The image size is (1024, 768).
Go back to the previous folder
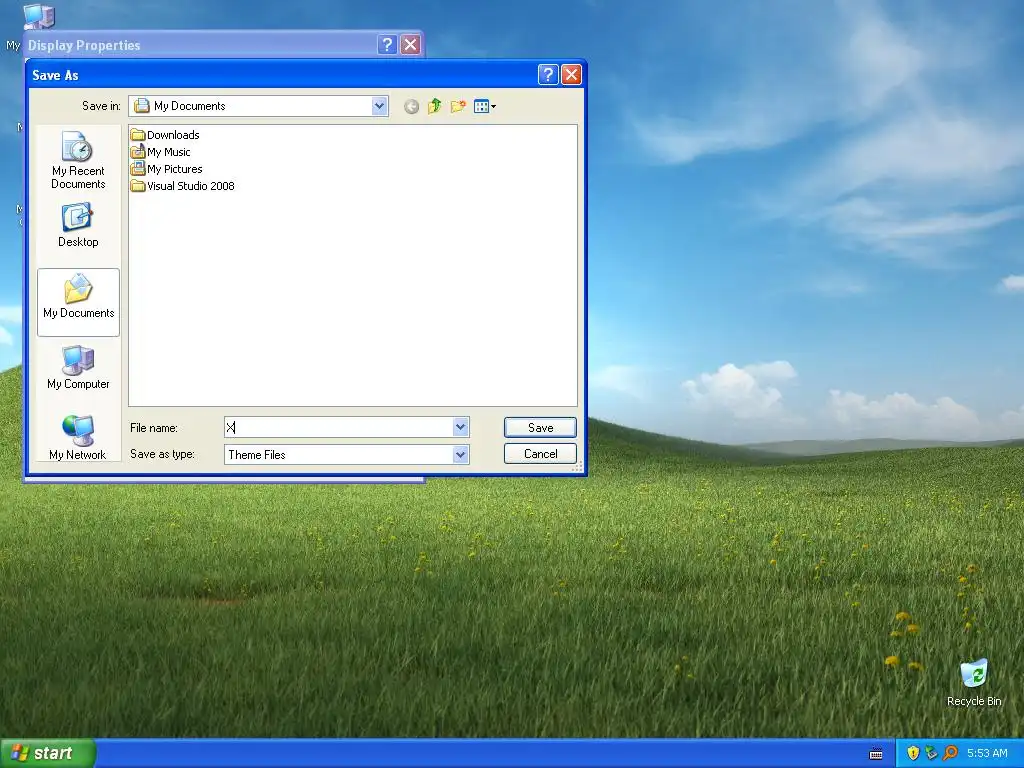[411, 106]
